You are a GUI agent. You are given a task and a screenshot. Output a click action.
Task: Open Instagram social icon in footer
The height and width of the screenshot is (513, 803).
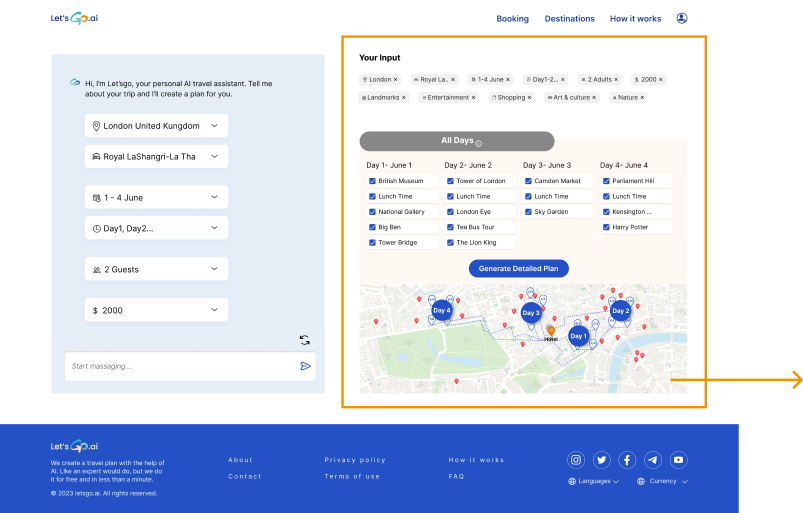coord(576,460)
